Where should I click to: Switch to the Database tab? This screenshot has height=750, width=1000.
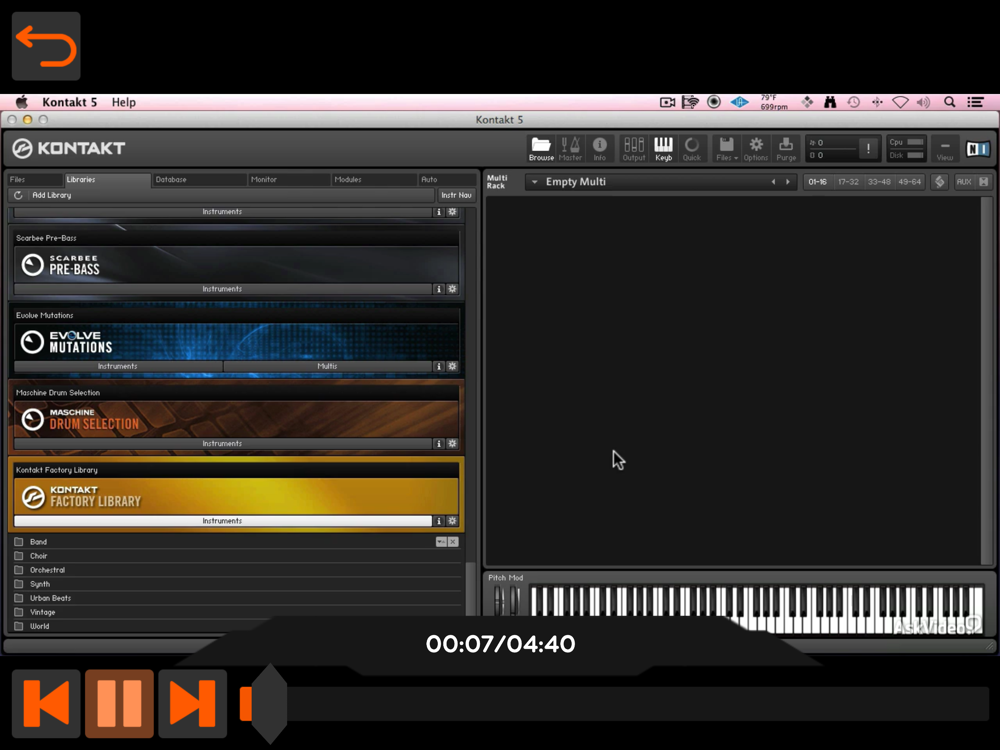click(200, 179)
